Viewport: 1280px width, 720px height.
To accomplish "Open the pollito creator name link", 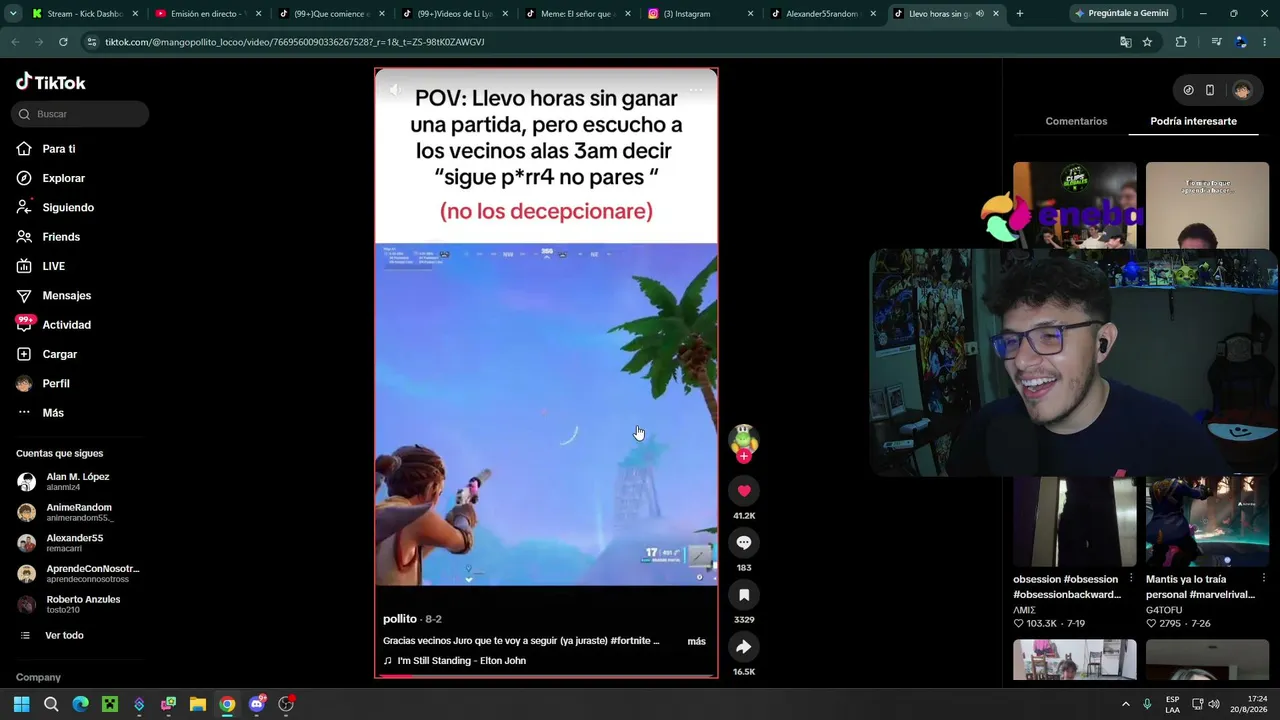I will tap(400, 619).
